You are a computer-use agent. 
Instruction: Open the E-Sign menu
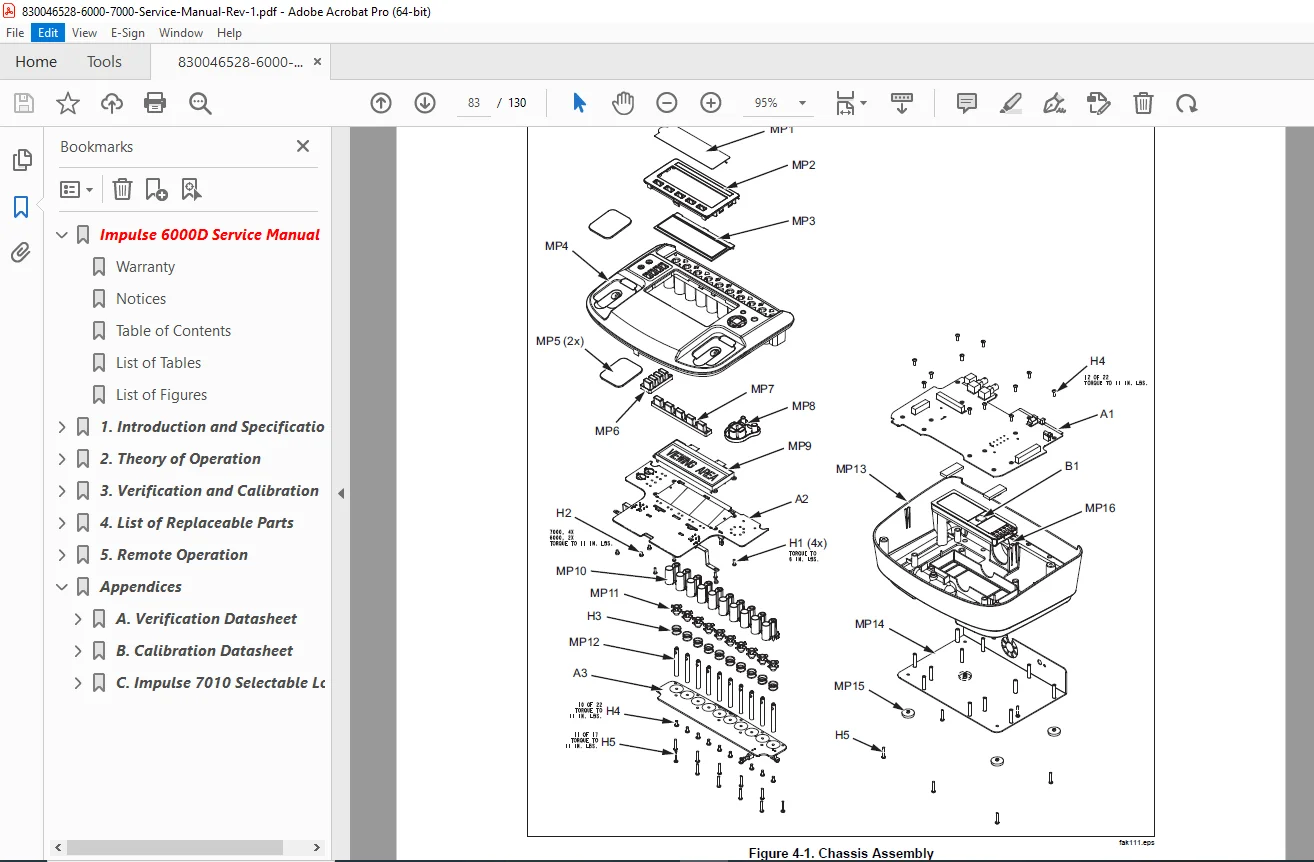click(x=128, y=32)
